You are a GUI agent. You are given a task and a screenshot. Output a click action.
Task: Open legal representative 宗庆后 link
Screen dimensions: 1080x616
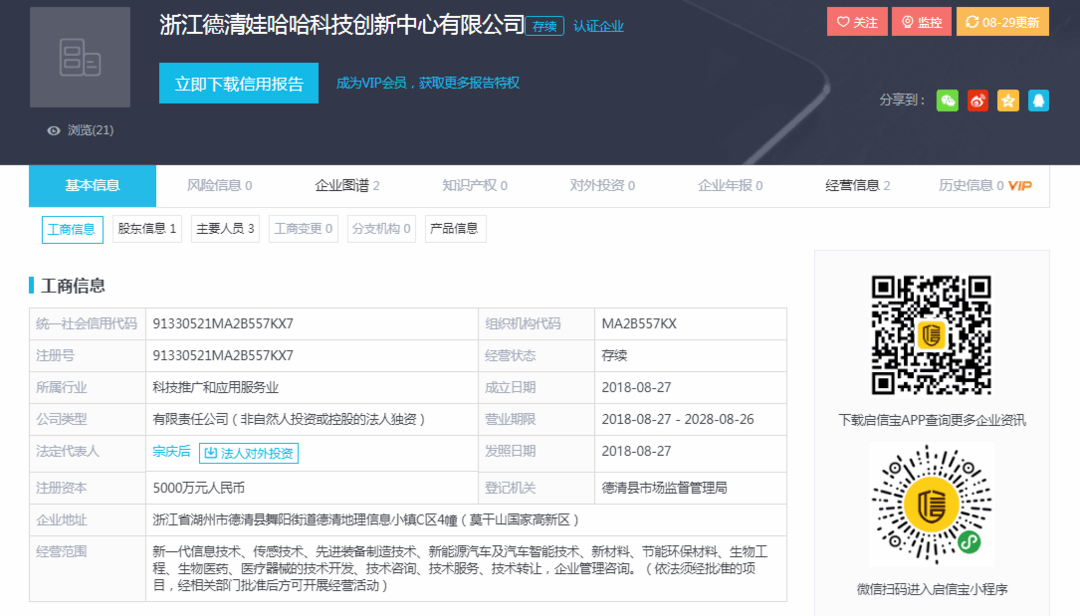click(x=172, y=451)
